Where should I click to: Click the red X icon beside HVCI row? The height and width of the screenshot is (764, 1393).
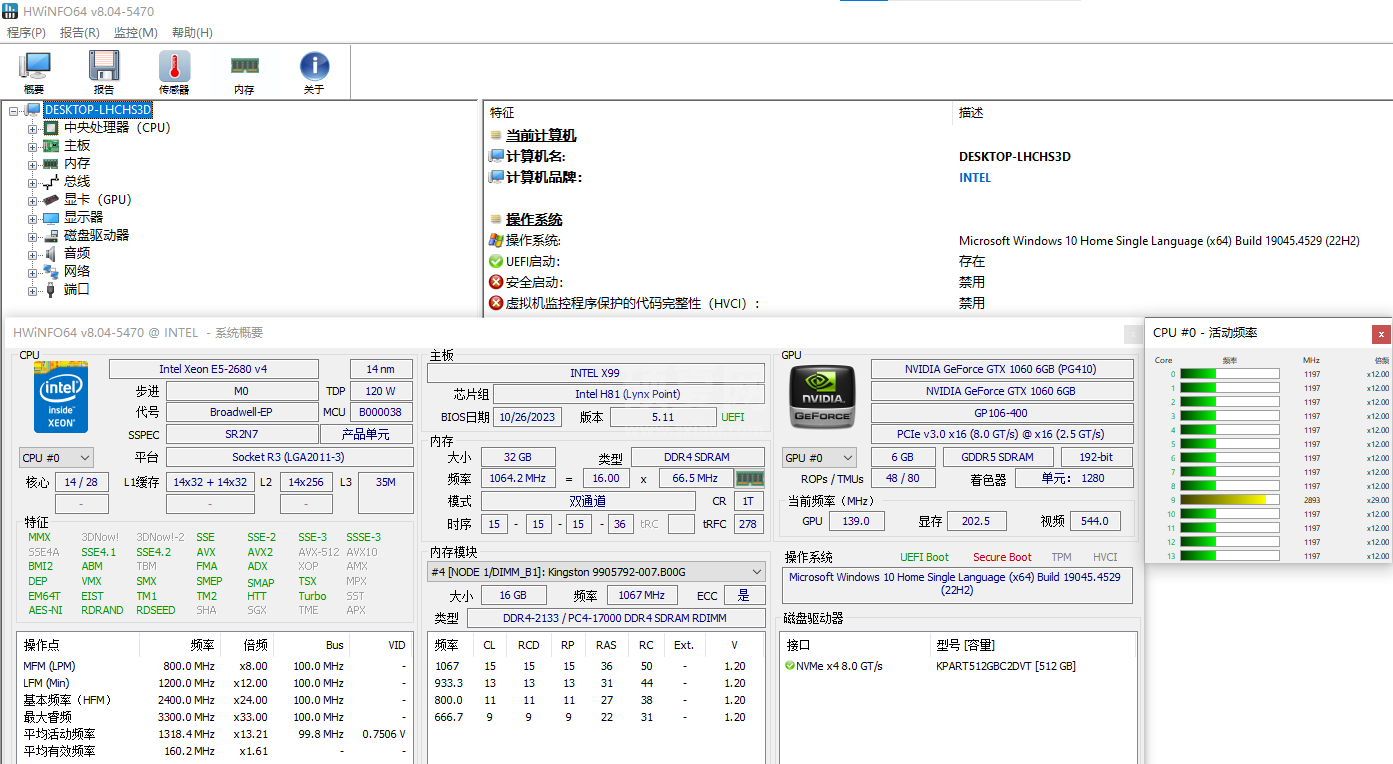point(496,303)
